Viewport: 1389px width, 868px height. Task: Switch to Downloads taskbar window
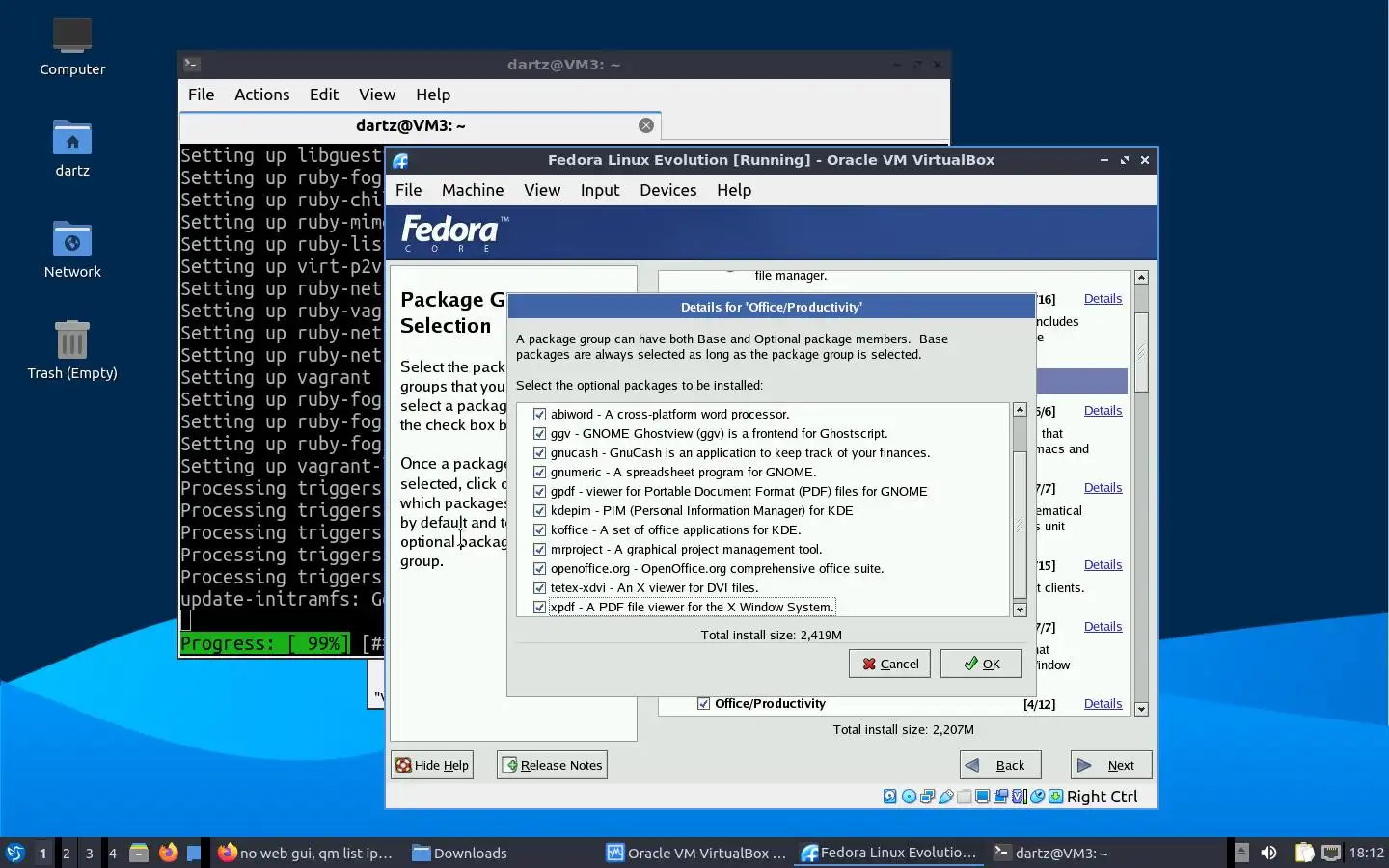460,853
